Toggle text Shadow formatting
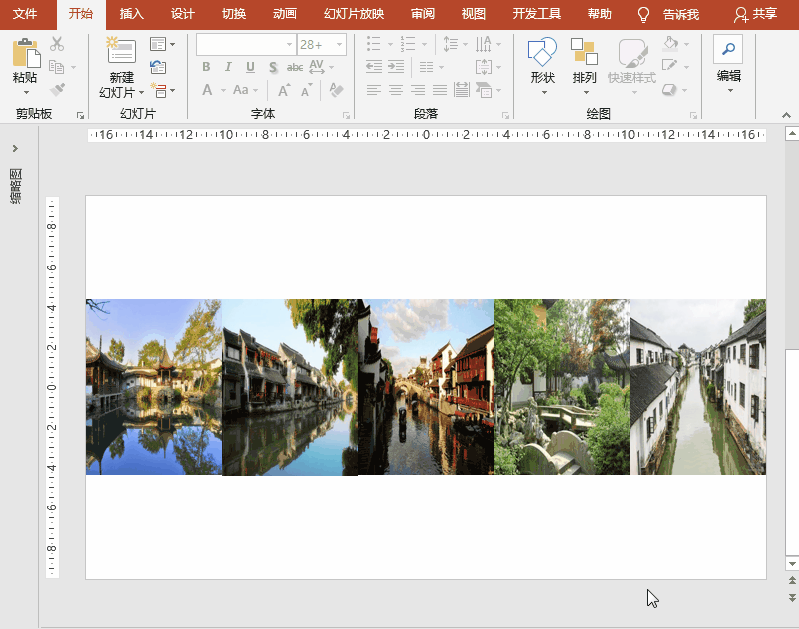This screenshot has height=629, width=799. pos(273,67)
